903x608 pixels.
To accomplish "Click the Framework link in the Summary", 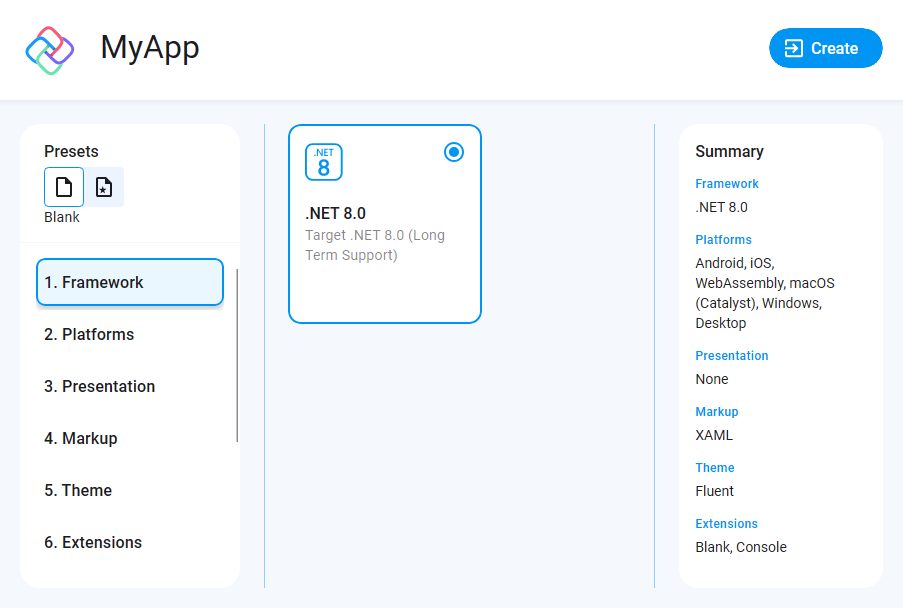I will [x=727, y=183].
